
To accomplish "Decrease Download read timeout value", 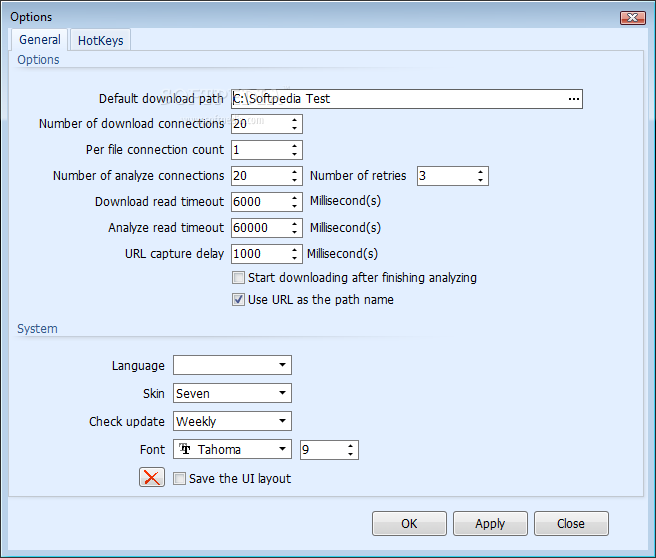I will (x=295, y=206).
